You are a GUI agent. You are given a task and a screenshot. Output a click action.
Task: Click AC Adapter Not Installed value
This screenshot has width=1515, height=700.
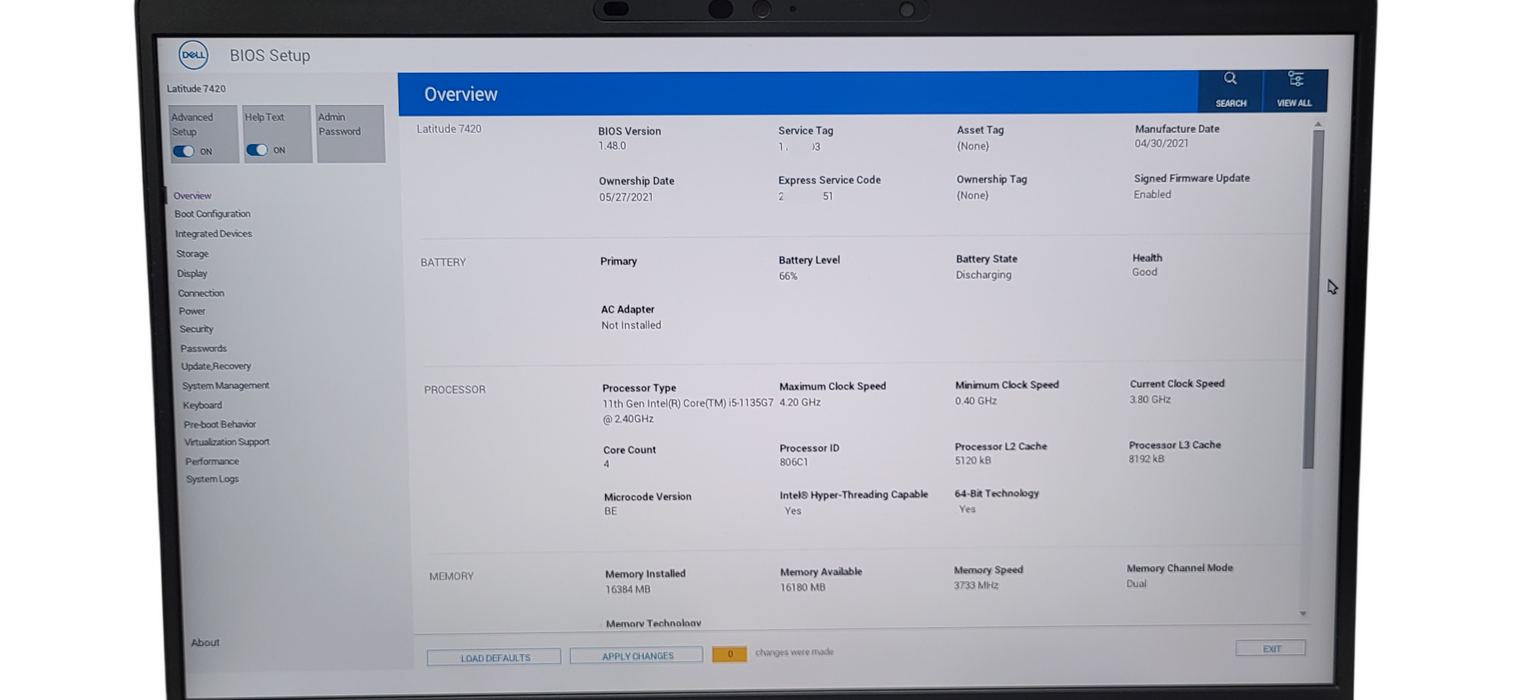(x=631, y=325)
